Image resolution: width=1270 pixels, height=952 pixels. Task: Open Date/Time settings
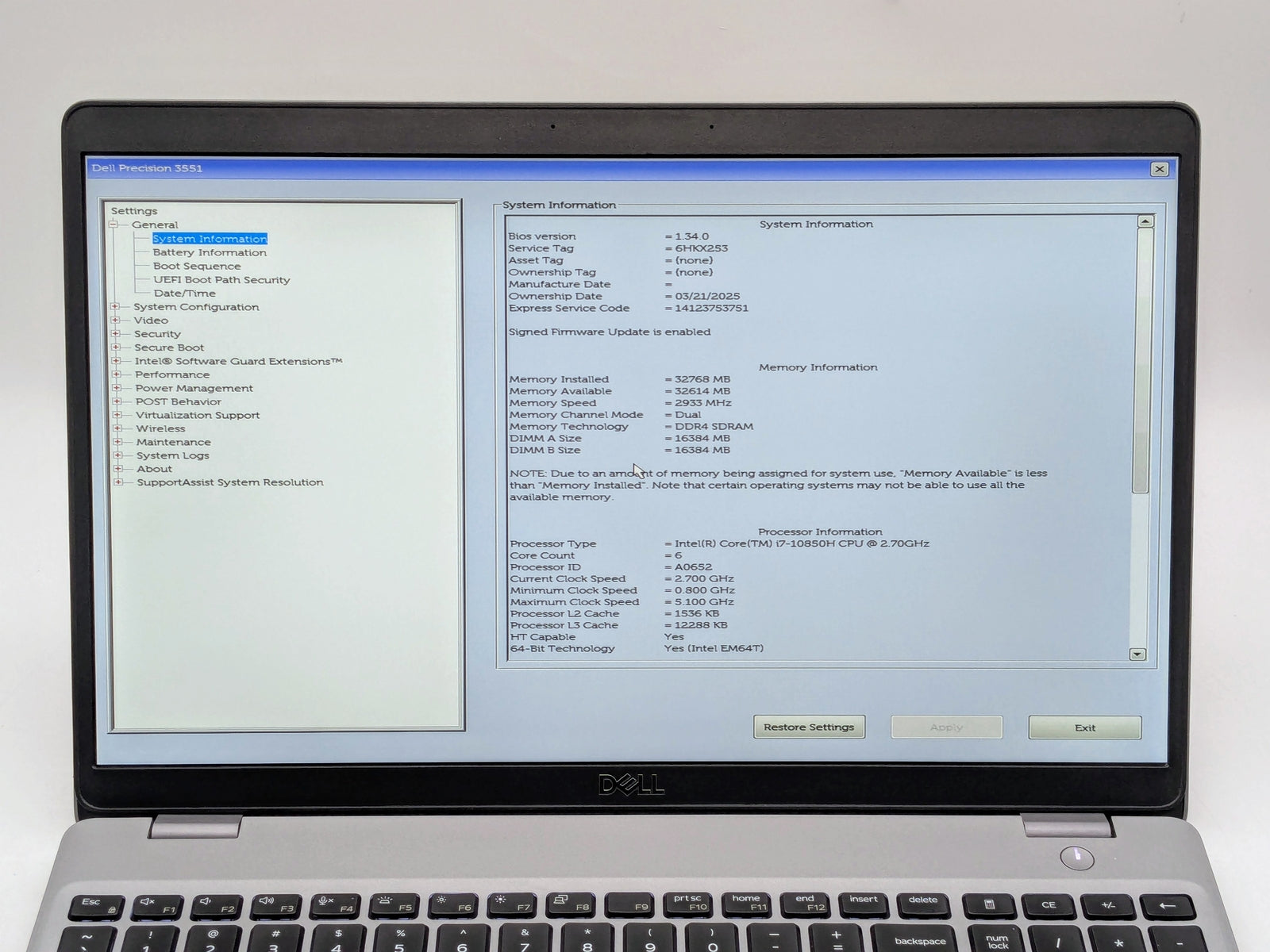(x=184, y=293)
